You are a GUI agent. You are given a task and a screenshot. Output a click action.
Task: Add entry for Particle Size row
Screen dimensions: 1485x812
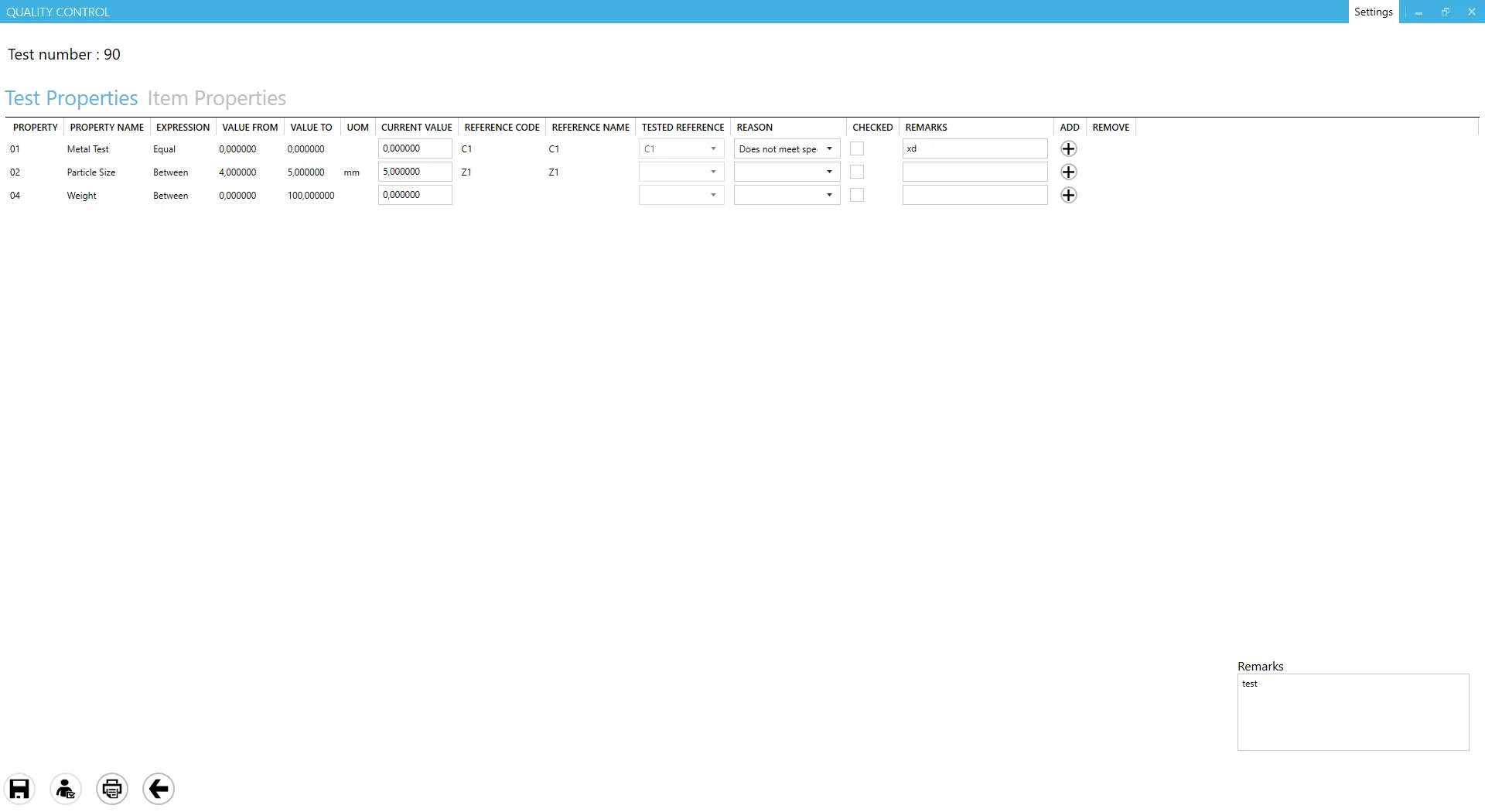tap(1068, 172)
